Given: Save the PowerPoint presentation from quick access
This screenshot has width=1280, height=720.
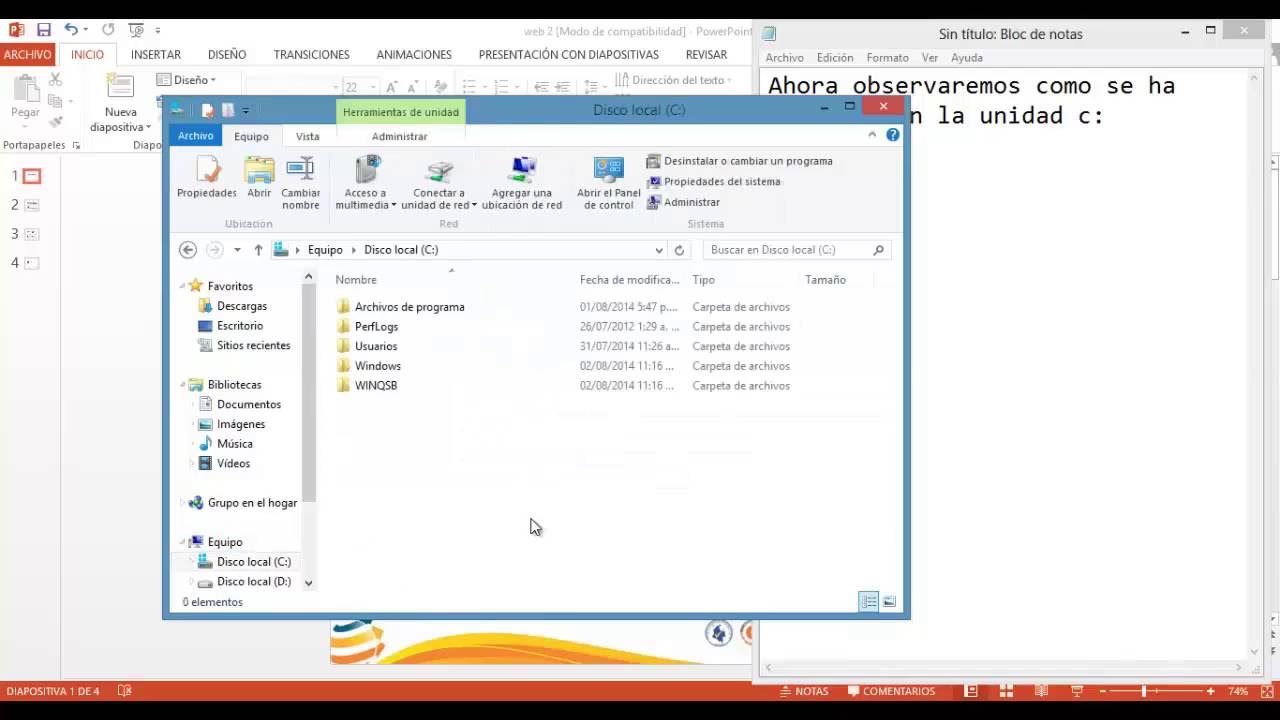Looking at the screenshot, I should coord(44,30).
